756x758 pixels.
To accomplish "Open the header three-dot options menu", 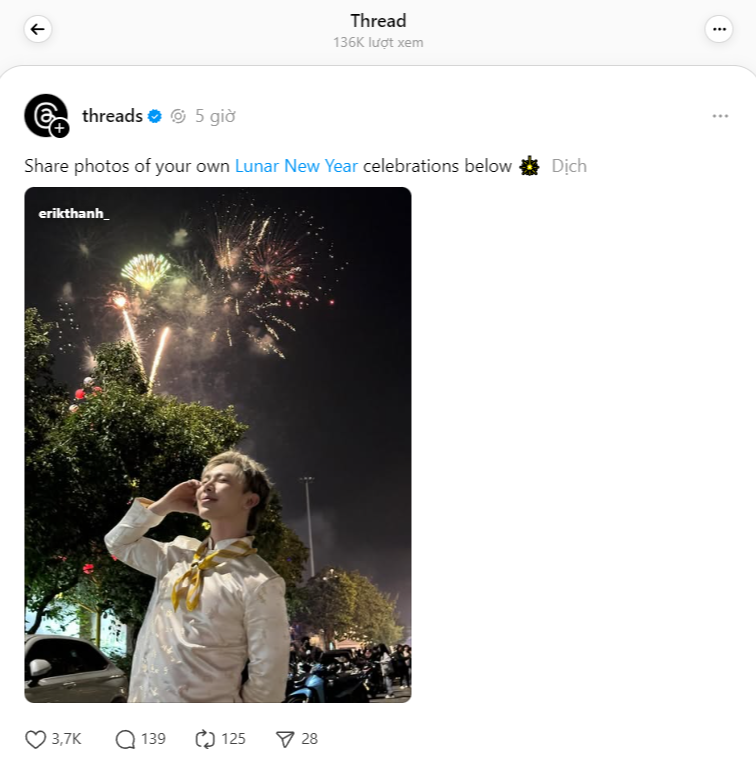I will click(719, 29).
